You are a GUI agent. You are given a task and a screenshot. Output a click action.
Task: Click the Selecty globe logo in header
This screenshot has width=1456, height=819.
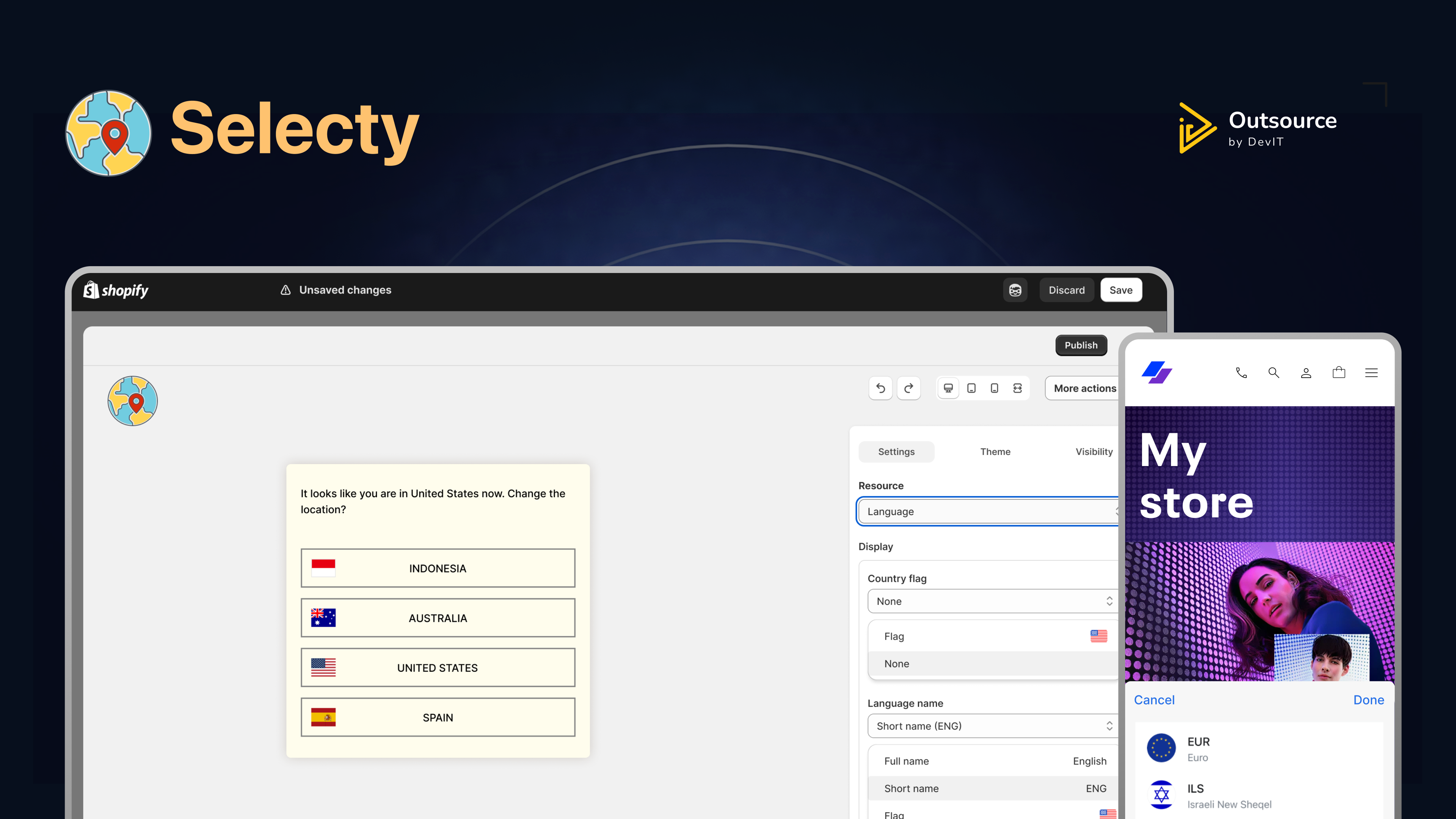pos(108,133)
